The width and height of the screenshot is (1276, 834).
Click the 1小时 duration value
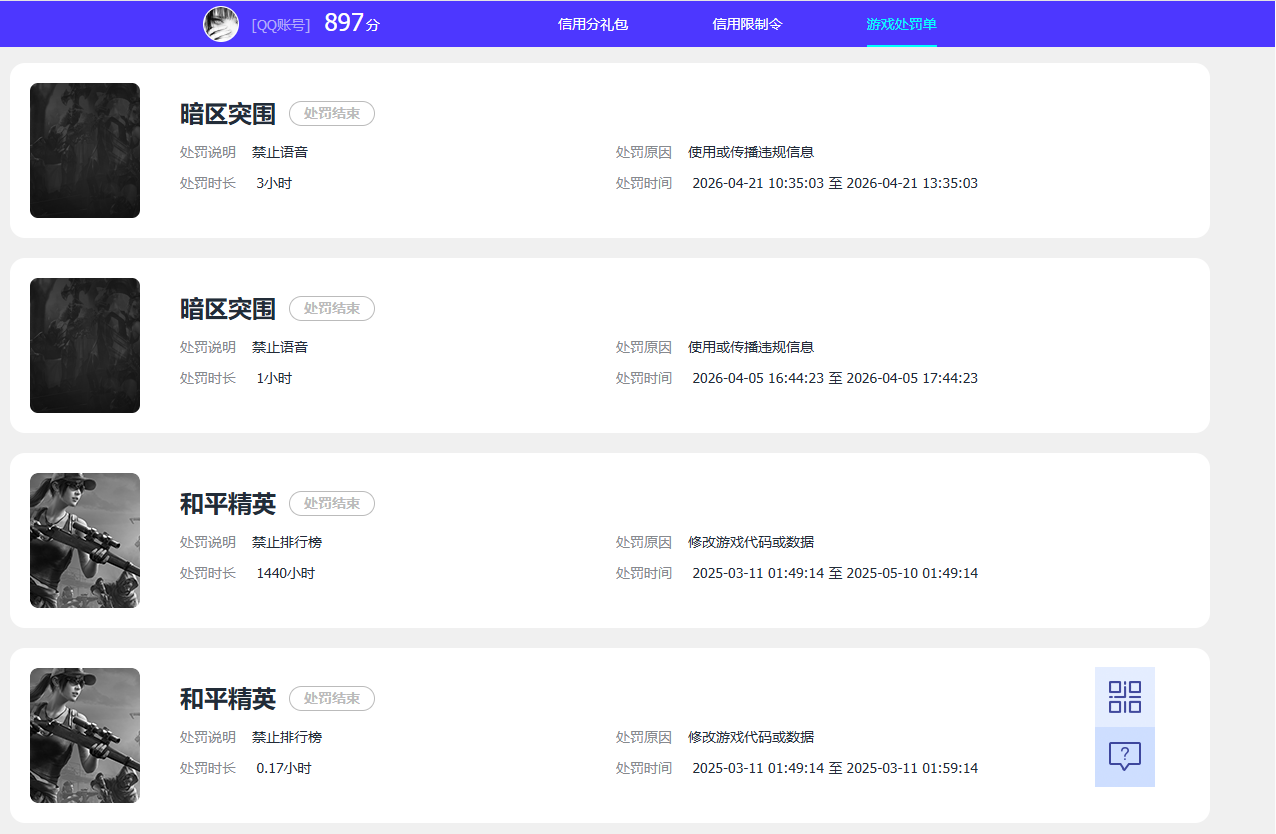click(x=274, y=378)
